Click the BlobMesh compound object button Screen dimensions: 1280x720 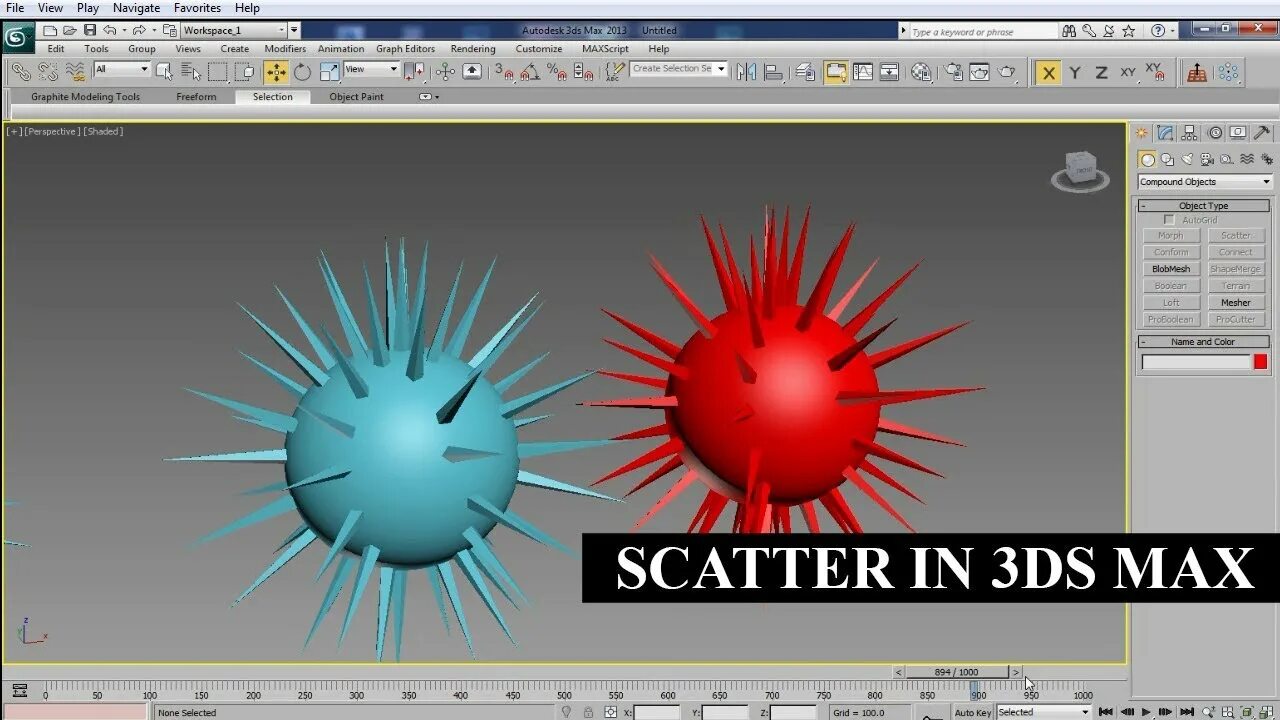point(1171,269)
